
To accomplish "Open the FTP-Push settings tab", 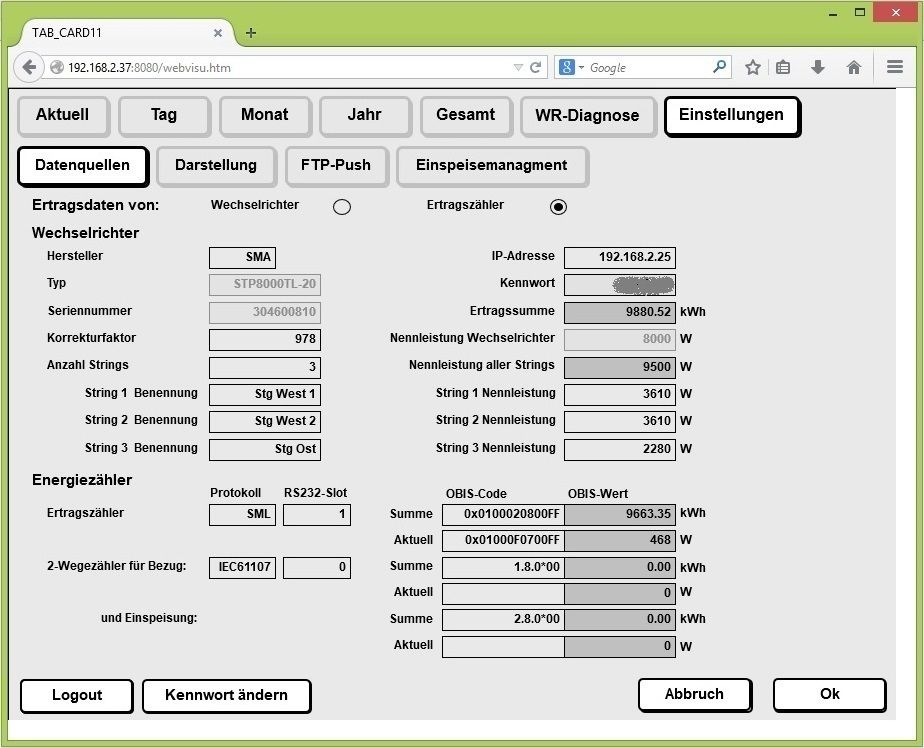I will point(335,166).
